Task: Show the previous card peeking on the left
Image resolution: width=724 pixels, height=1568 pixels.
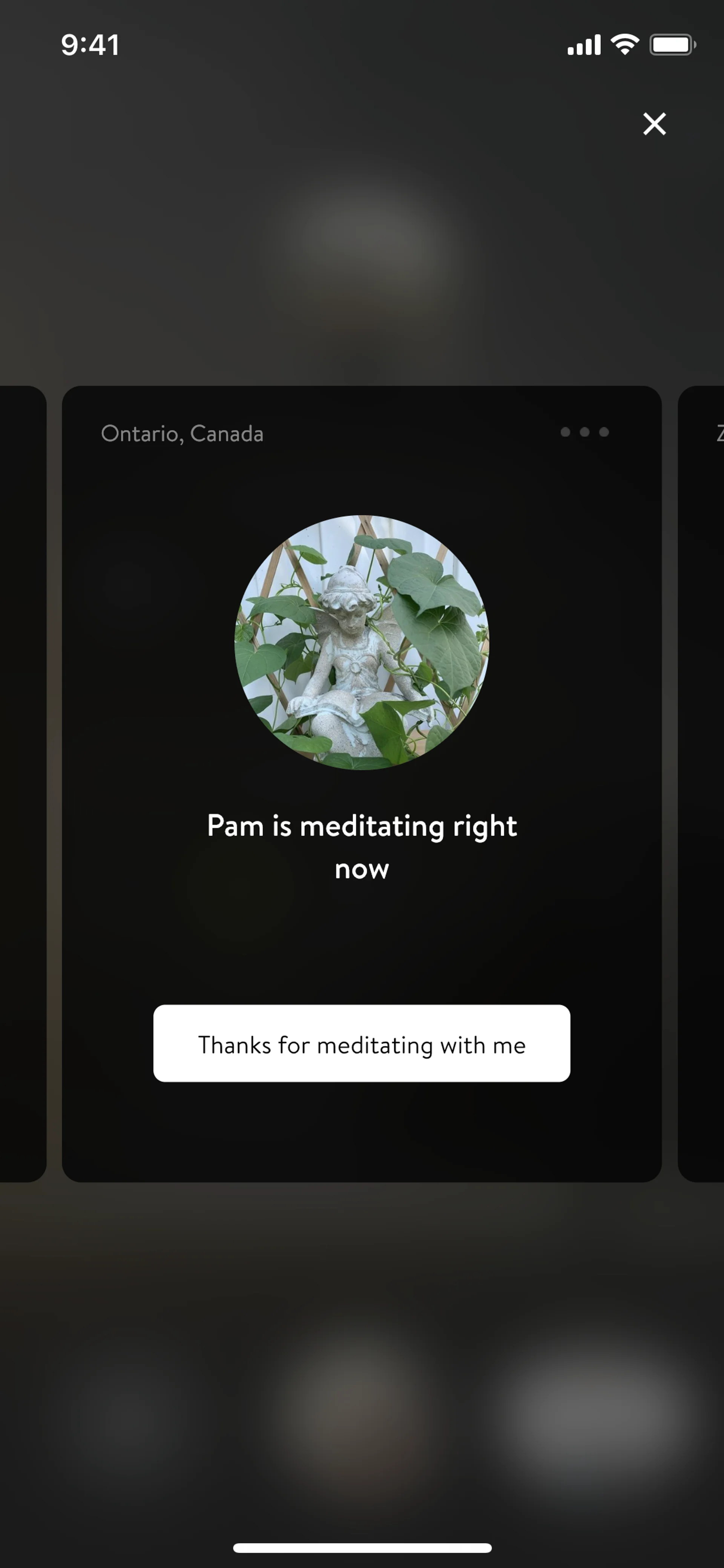Action: 23,784
